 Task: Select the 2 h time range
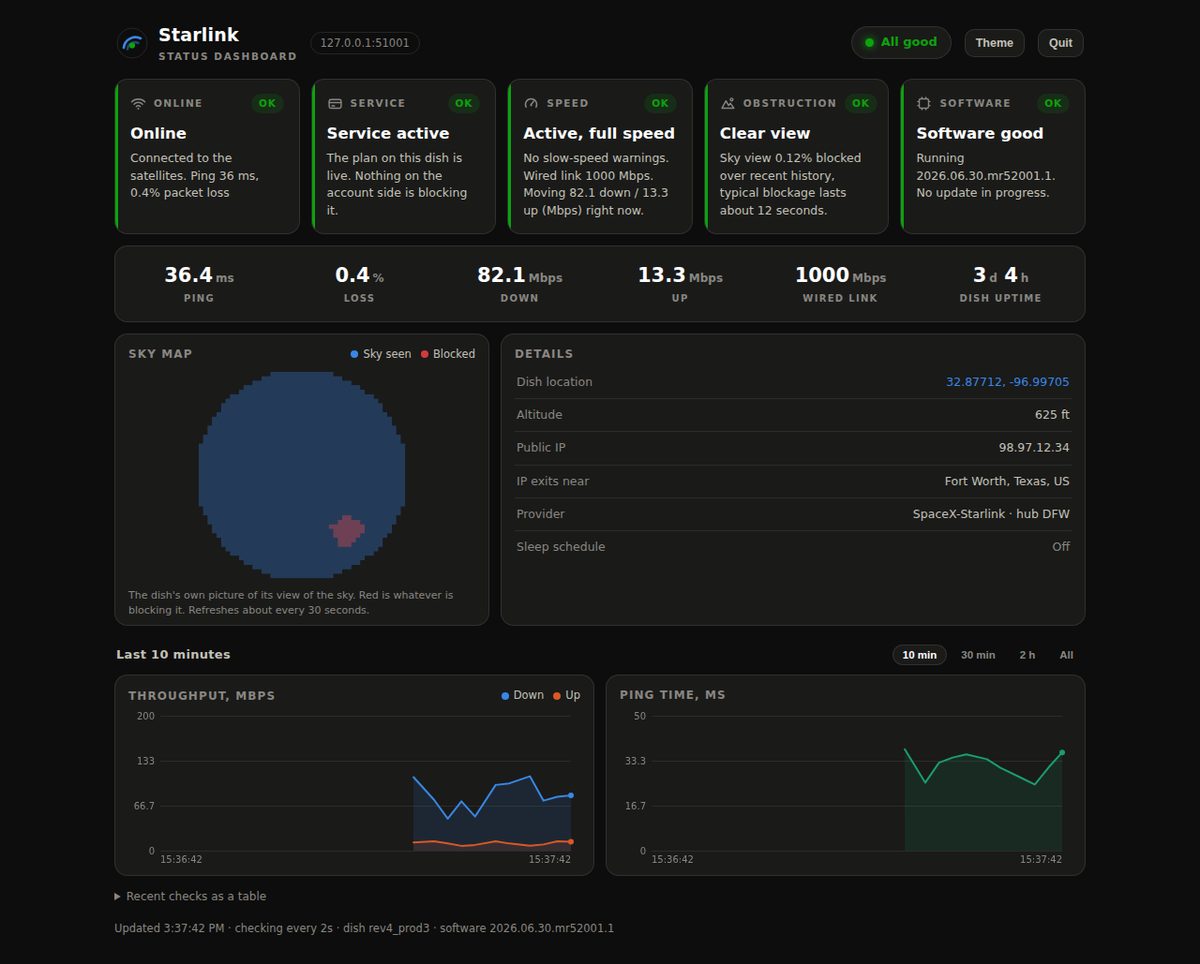point(1027,655)
